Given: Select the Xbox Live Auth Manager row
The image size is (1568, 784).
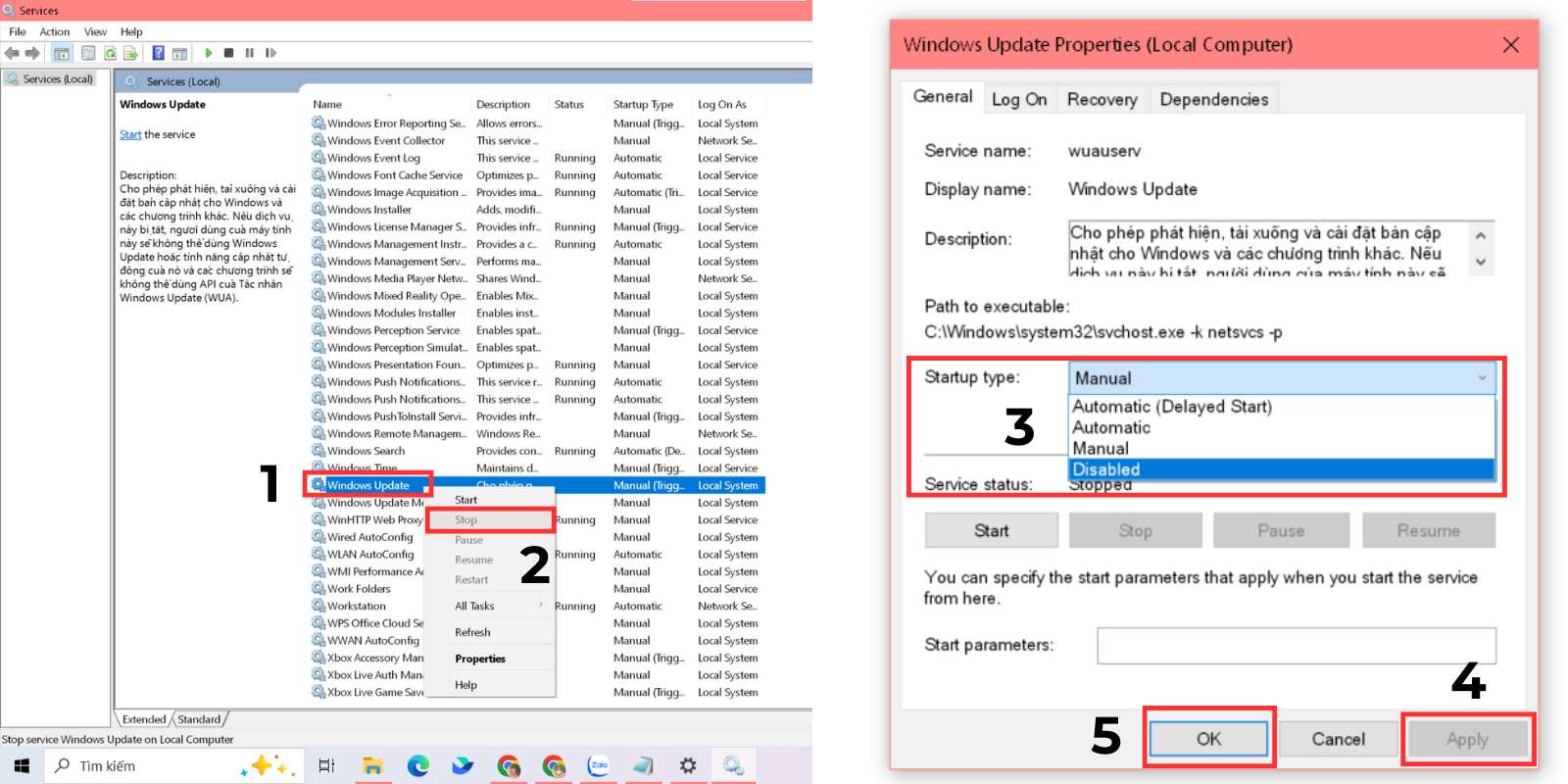Looking at the screenshot, I should coord(537,675).
